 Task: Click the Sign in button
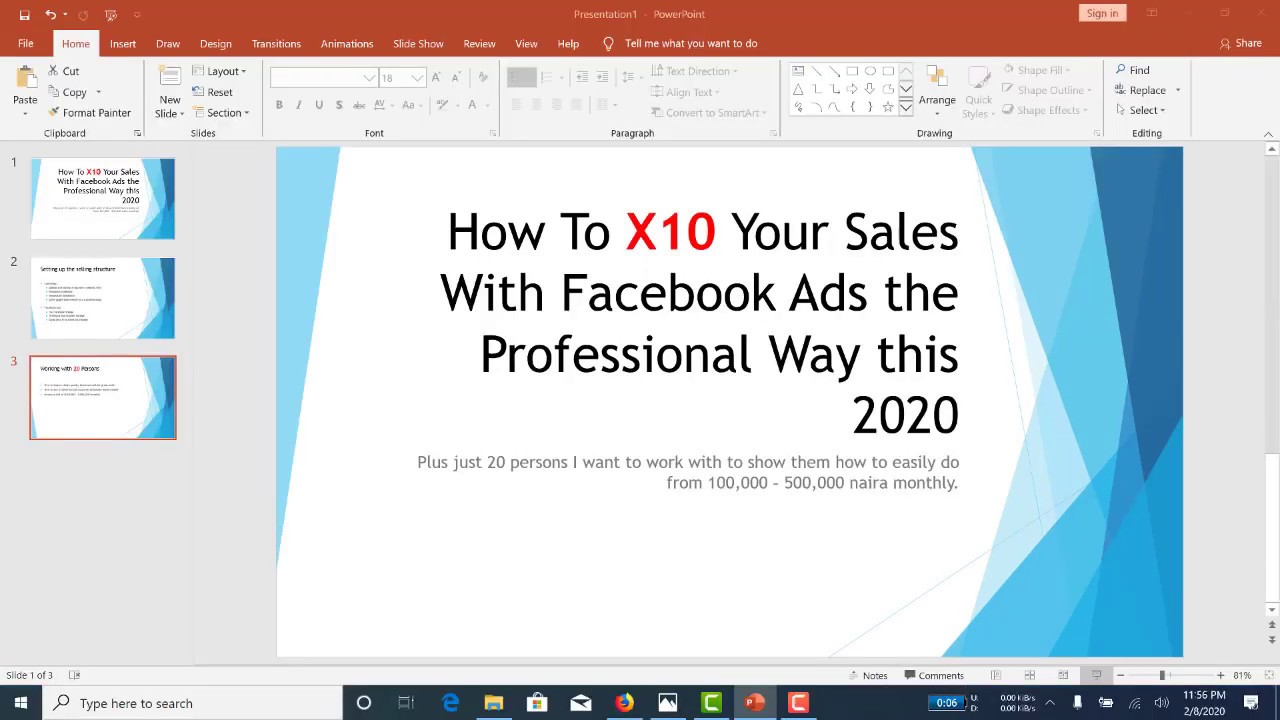[x=1102, y=13]
